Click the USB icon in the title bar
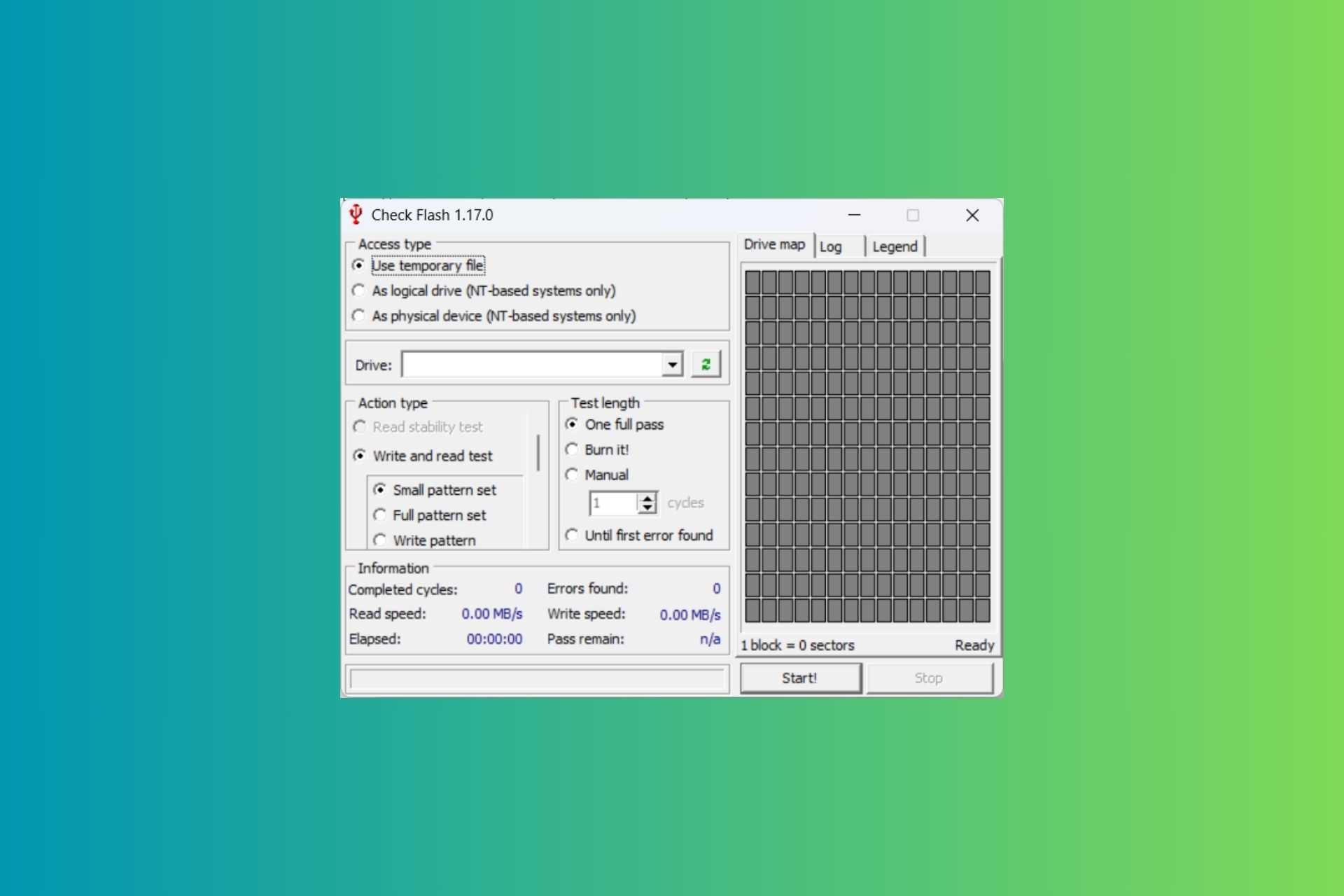 click(357, 215)
